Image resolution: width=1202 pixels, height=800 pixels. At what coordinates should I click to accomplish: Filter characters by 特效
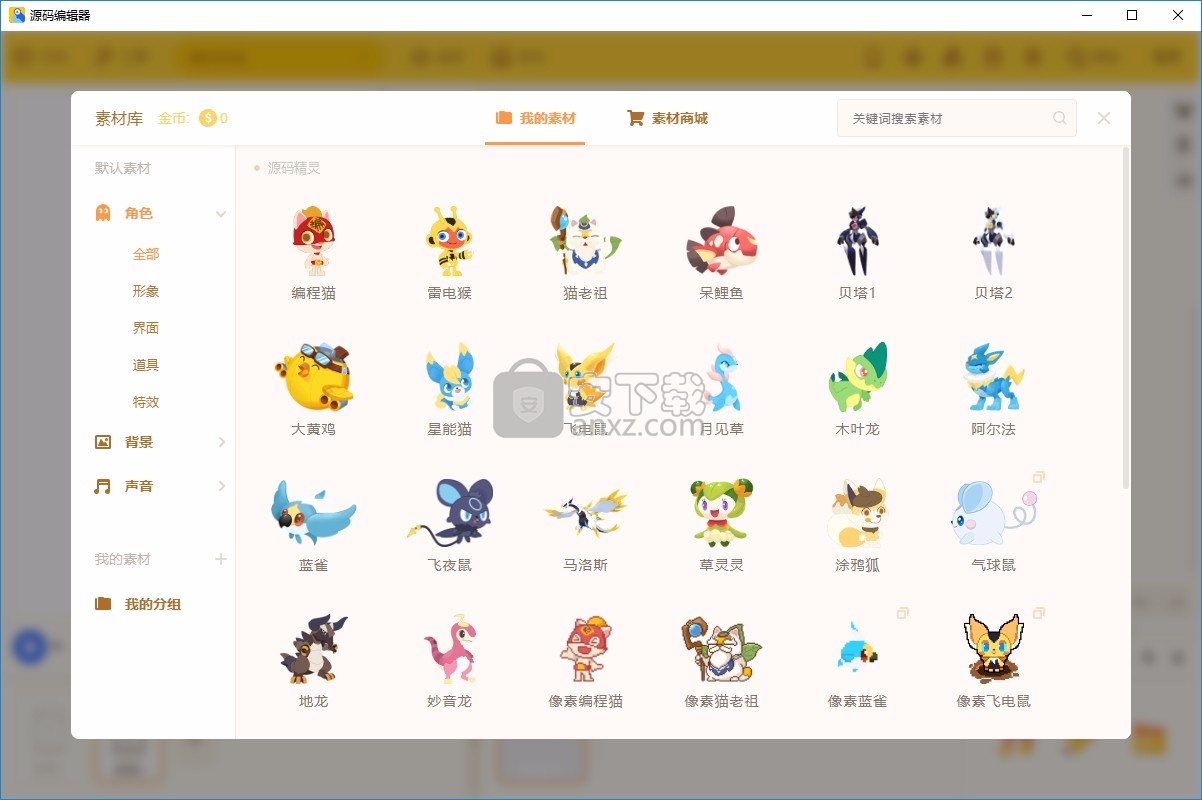146,402
